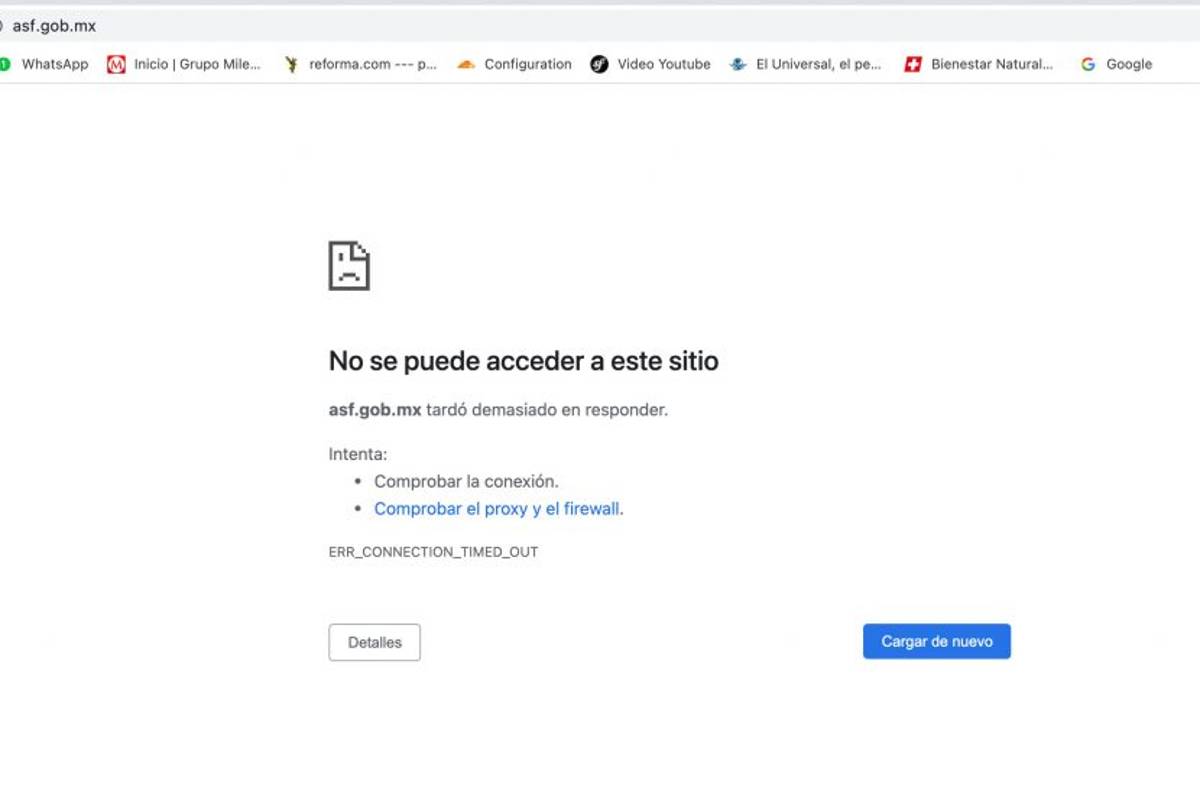Expand error details with the Detalles button

(x=374, y=642)
